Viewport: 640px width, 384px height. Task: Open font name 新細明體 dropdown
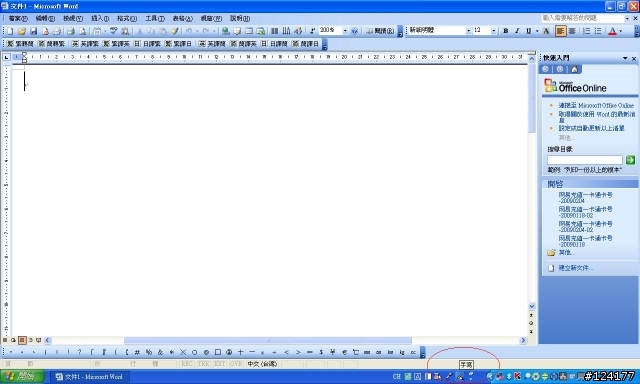(x=468, y=31)
